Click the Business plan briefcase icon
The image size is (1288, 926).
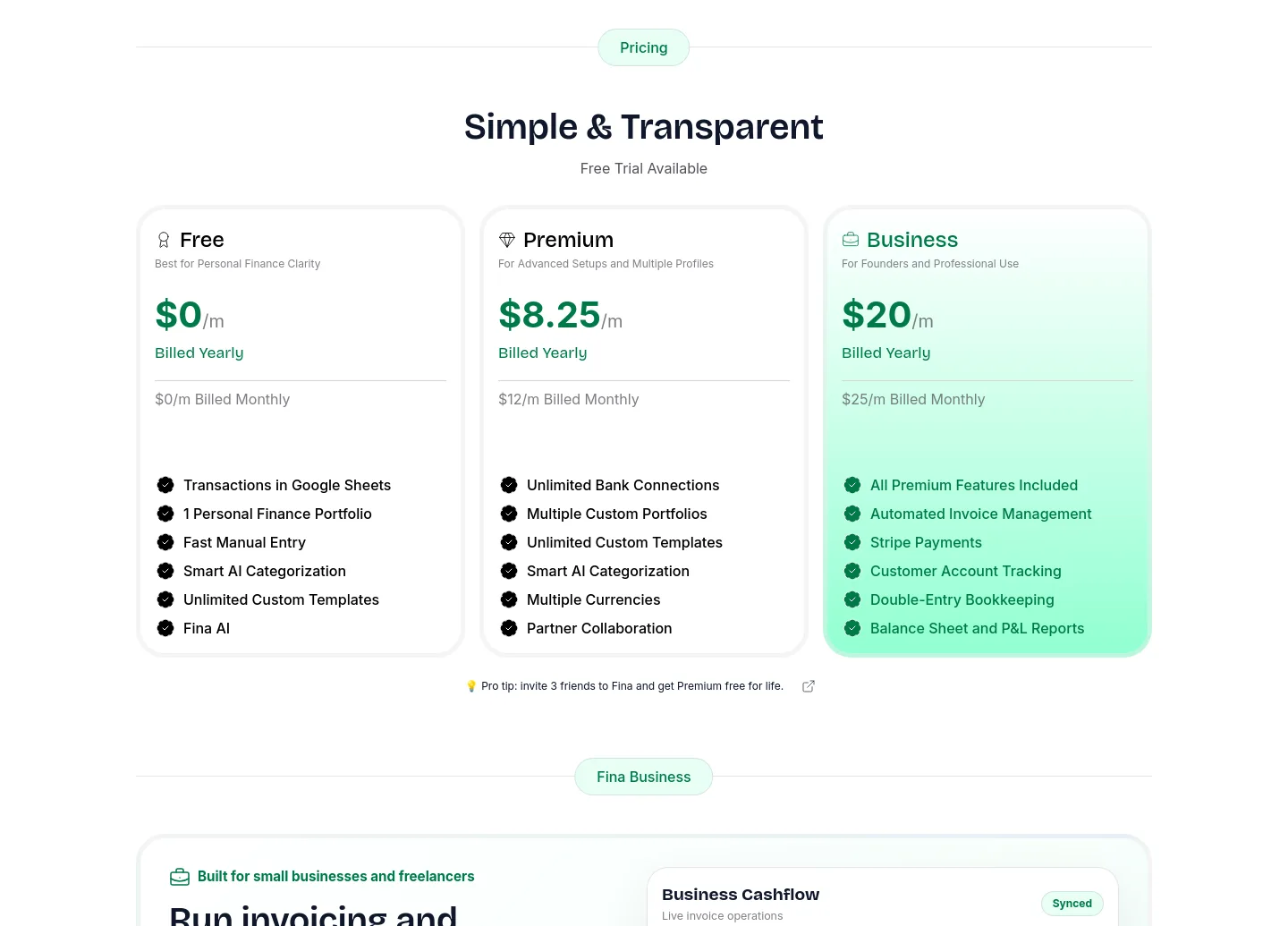851,240
